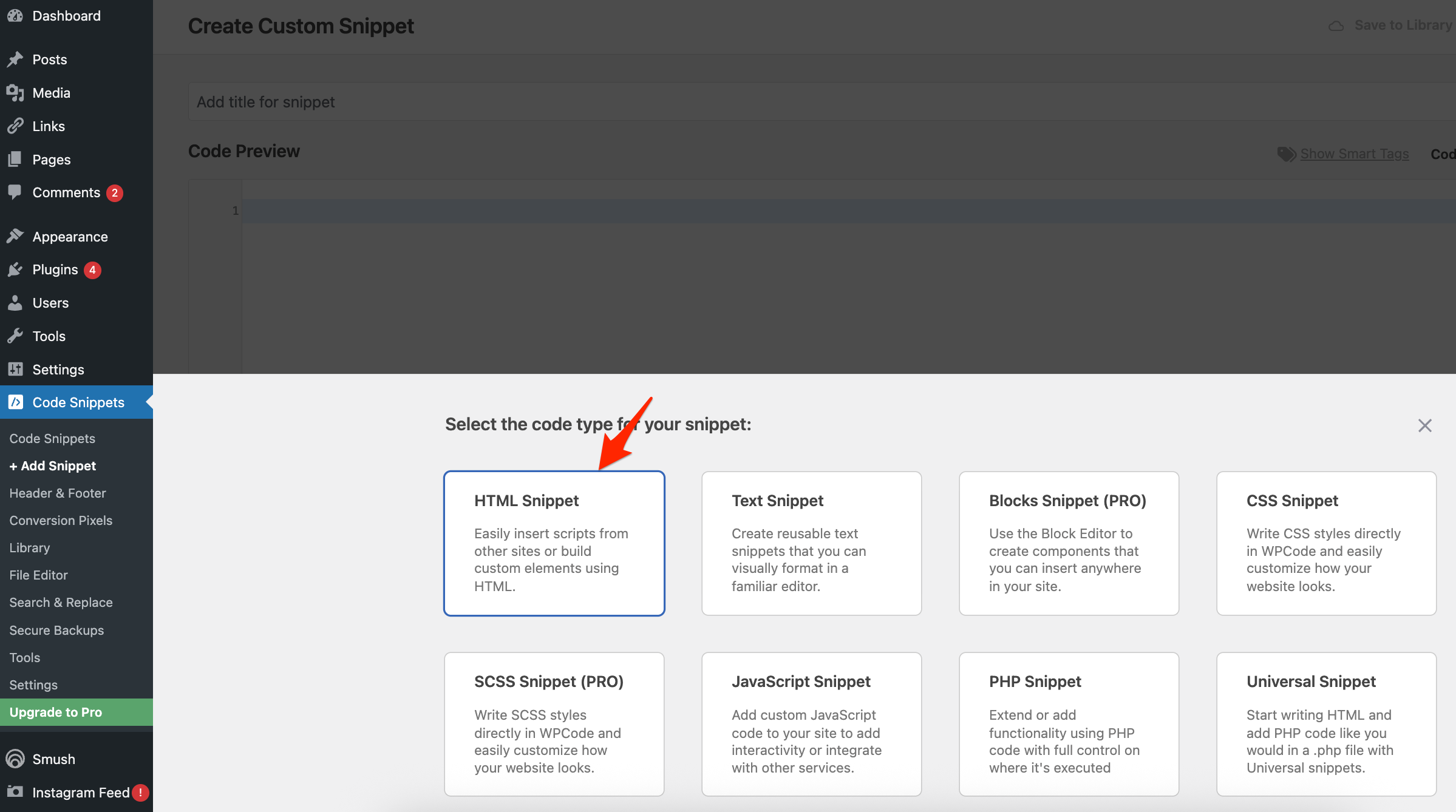Image resolution: width=1456 pixels, height=812 pixels.
Task: Close the code type selection panel
Action: [x=1424, y=425]
